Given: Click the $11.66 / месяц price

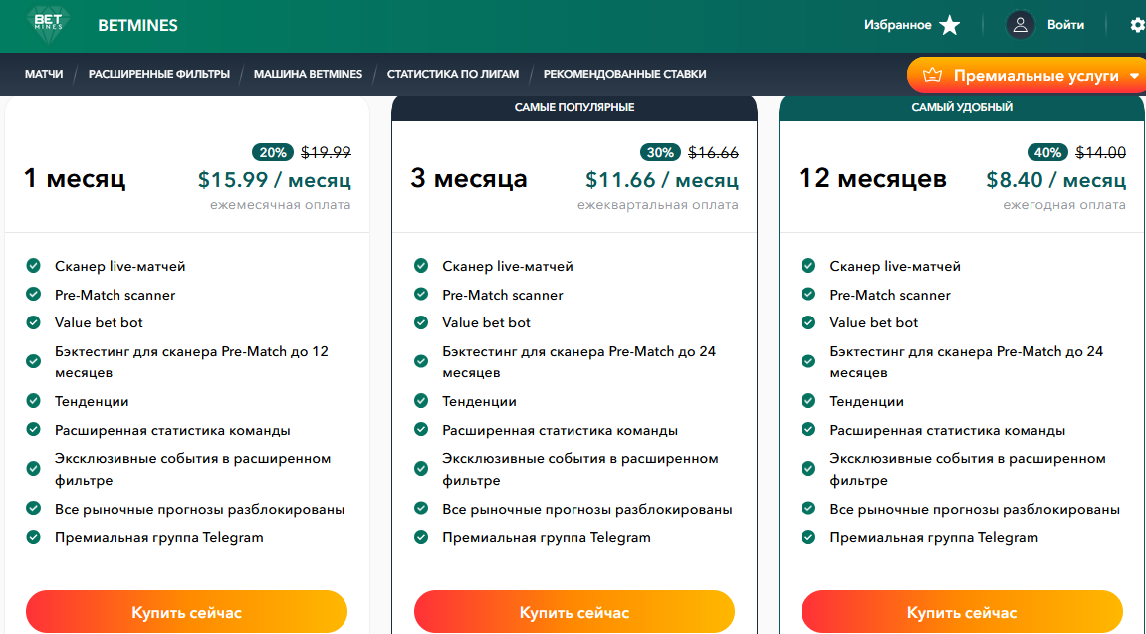Looking at the screenshot, I should click(x=662, y=180).
